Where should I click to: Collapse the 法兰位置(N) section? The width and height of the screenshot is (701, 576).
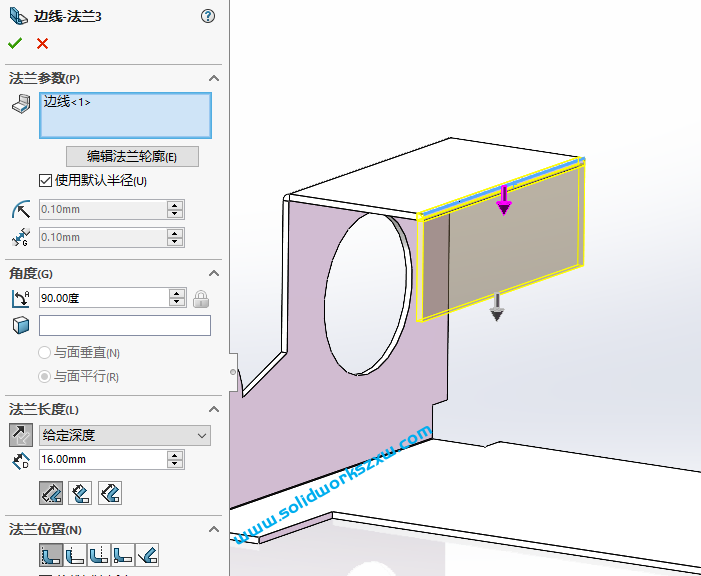(x=214, y=529)
